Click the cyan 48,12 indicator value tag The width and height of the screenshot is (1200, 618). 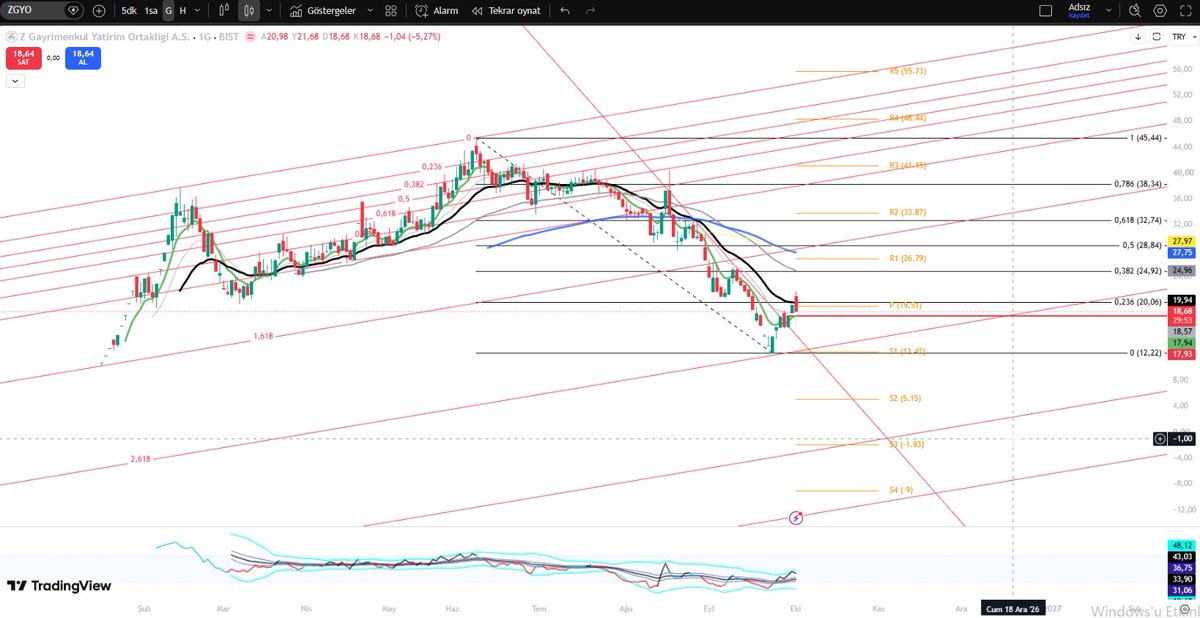pos(1181,545)
